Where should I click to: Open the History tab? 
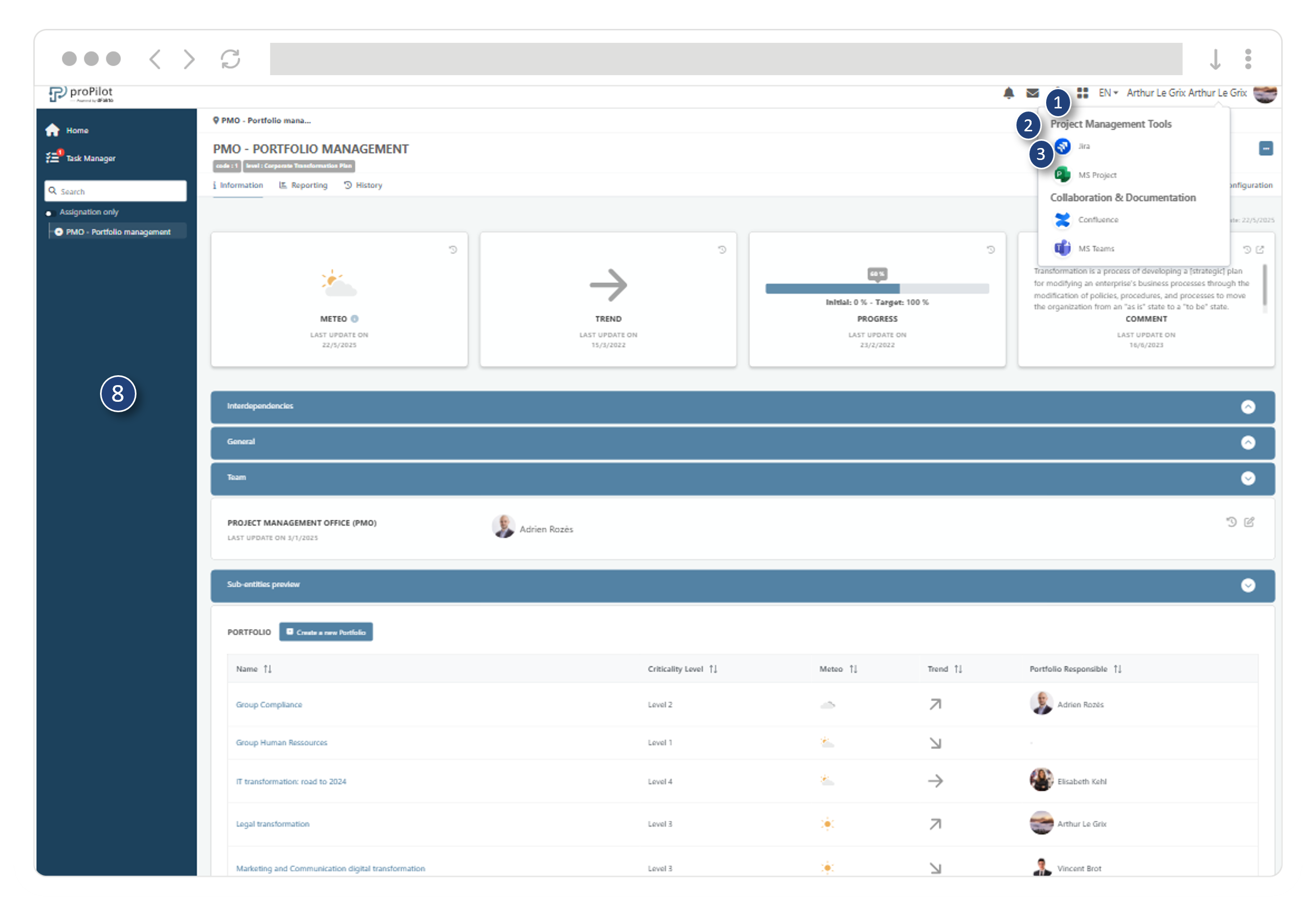(363, 185)
